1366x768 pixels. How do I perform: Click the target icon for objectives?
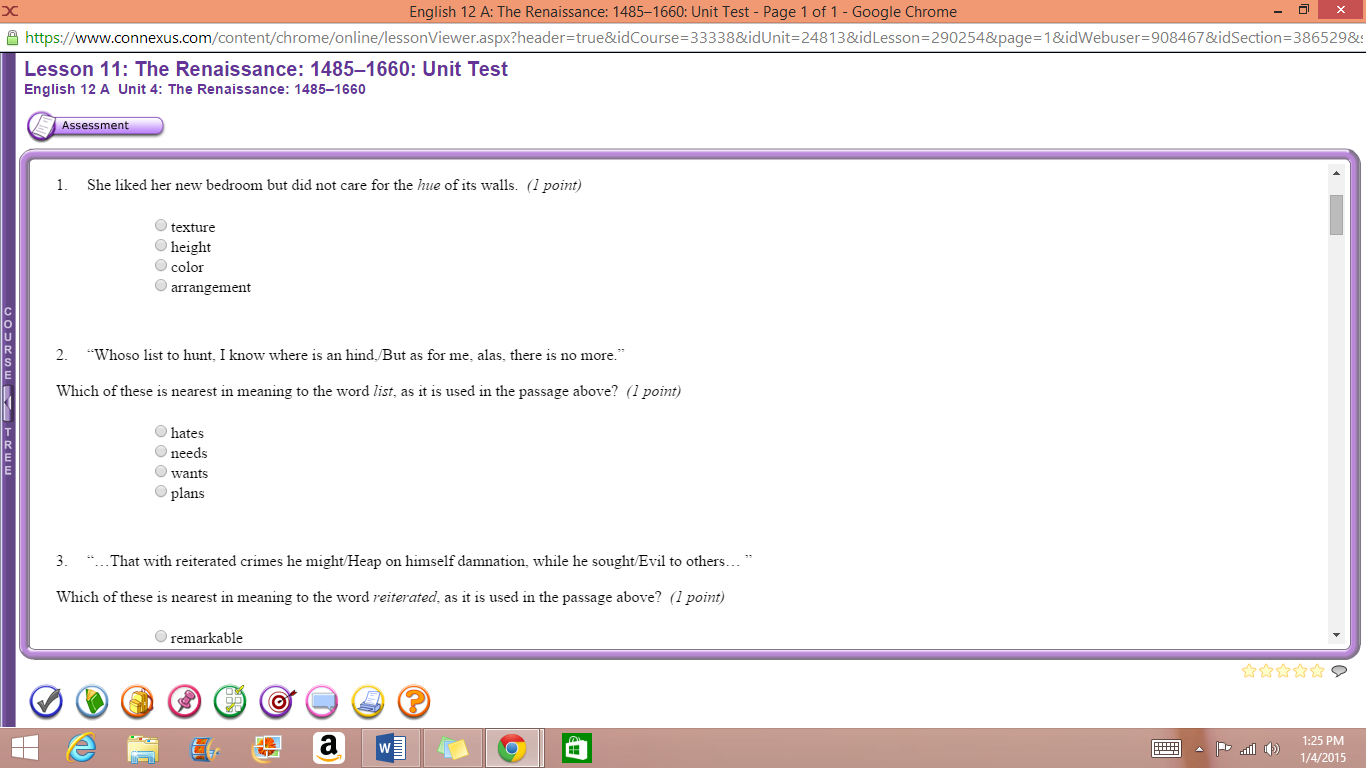[x=276, y=702]
